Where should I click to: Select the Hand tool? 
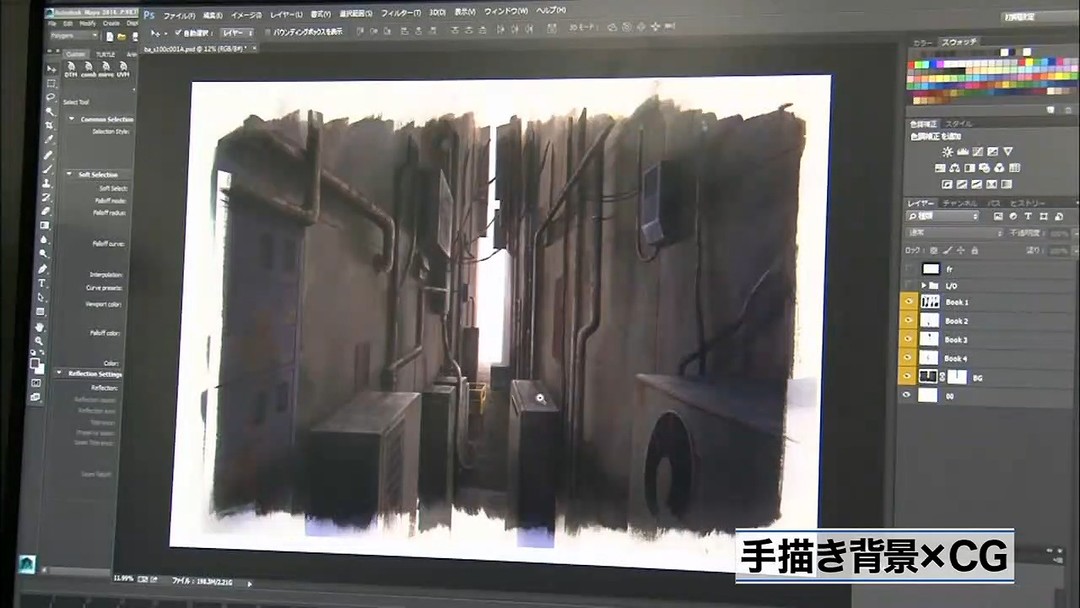40,327
